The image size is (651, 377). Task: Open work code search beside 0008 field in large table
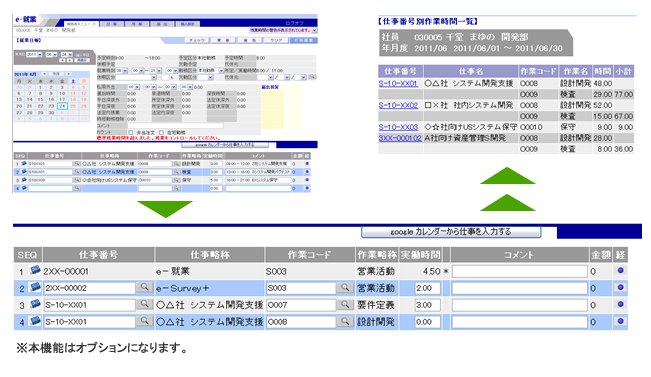pos(345,321)
